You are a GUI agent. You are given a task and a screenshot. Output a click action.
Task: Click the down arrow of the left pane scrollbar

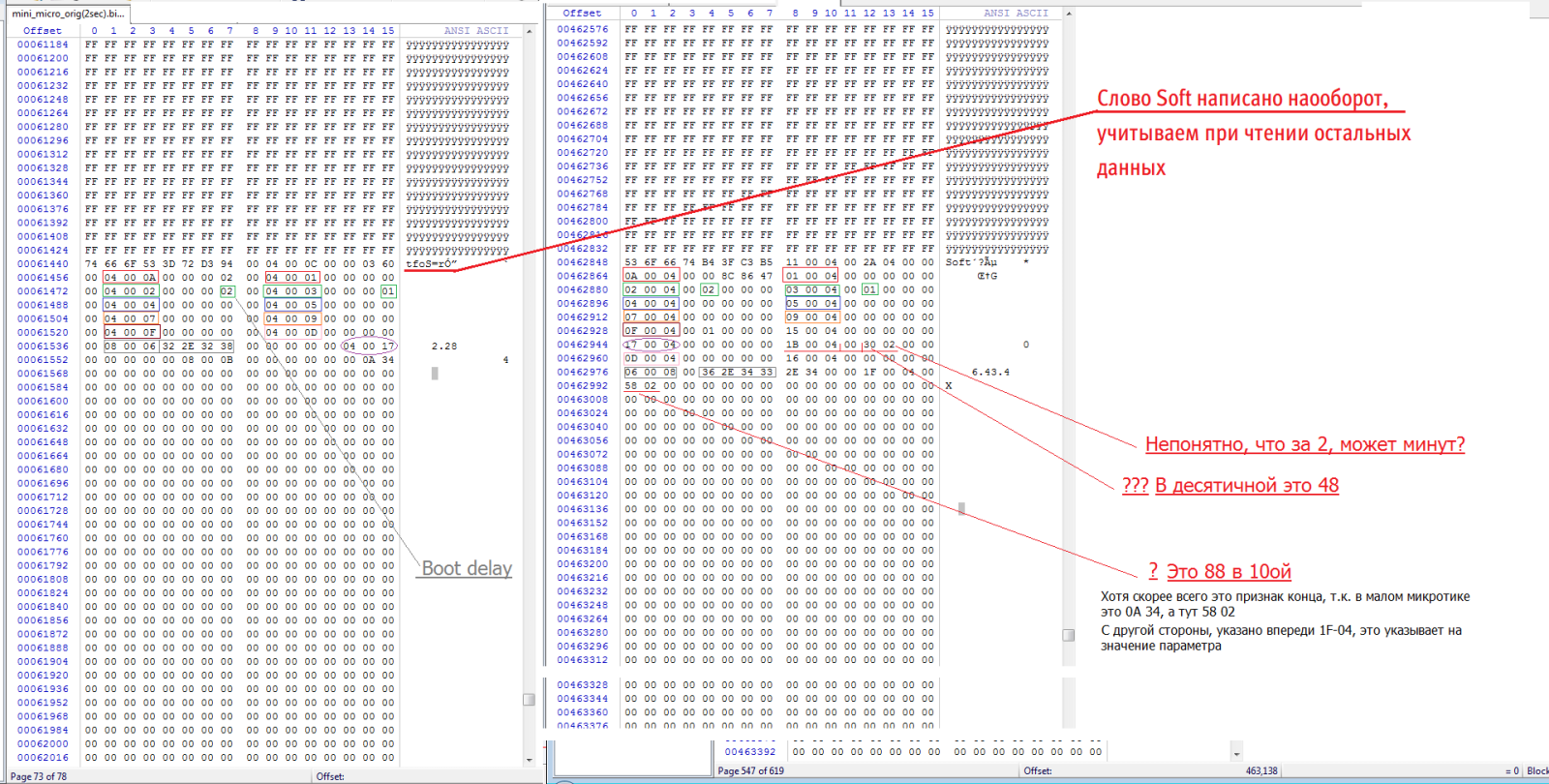530,760
